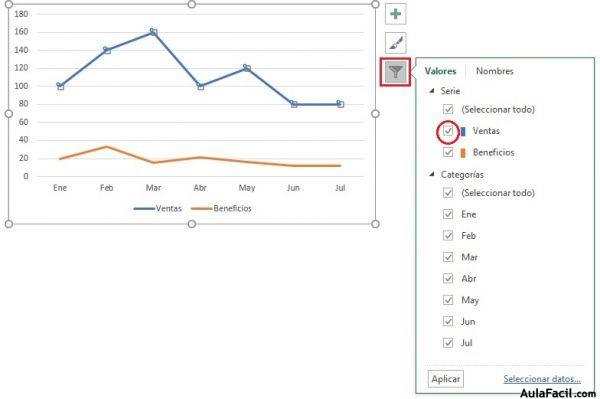The image size is (600, 399).
Task: Toggle Serie (Seleccionar todo) checkbox
Action: pos(448,109)
